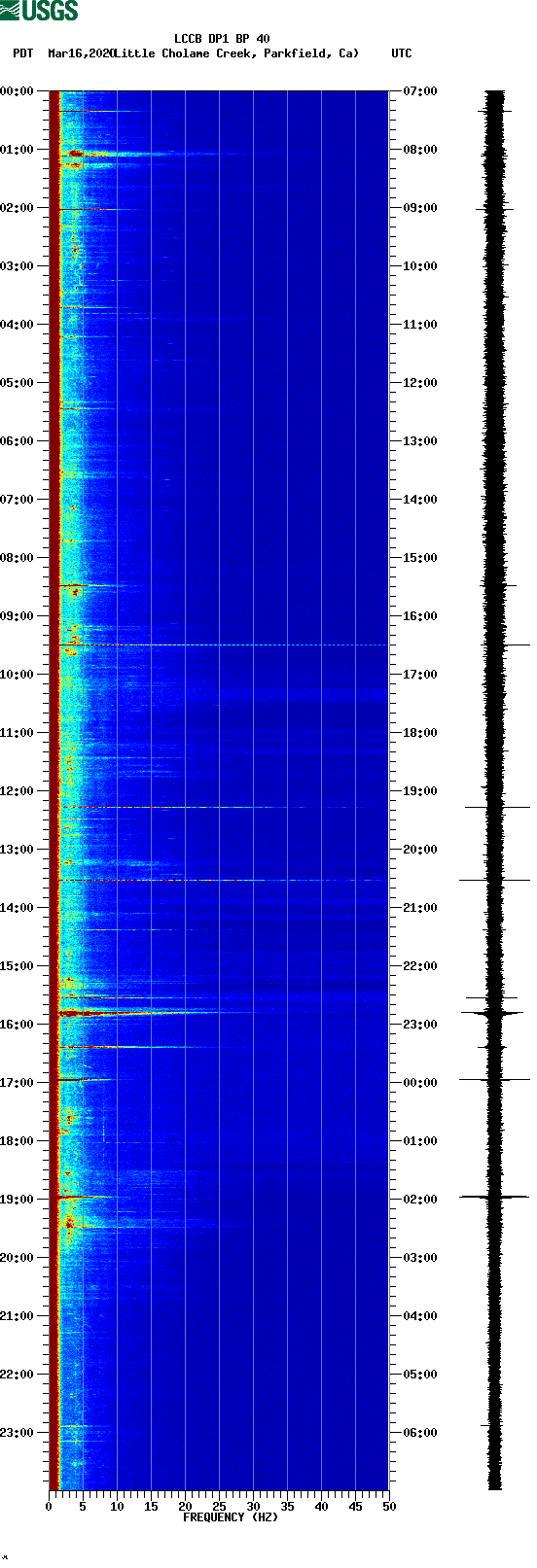This screenshot has width=537, height=1568.
Task: Click the 'PDT' timezone label
Action: click(23, 53)
